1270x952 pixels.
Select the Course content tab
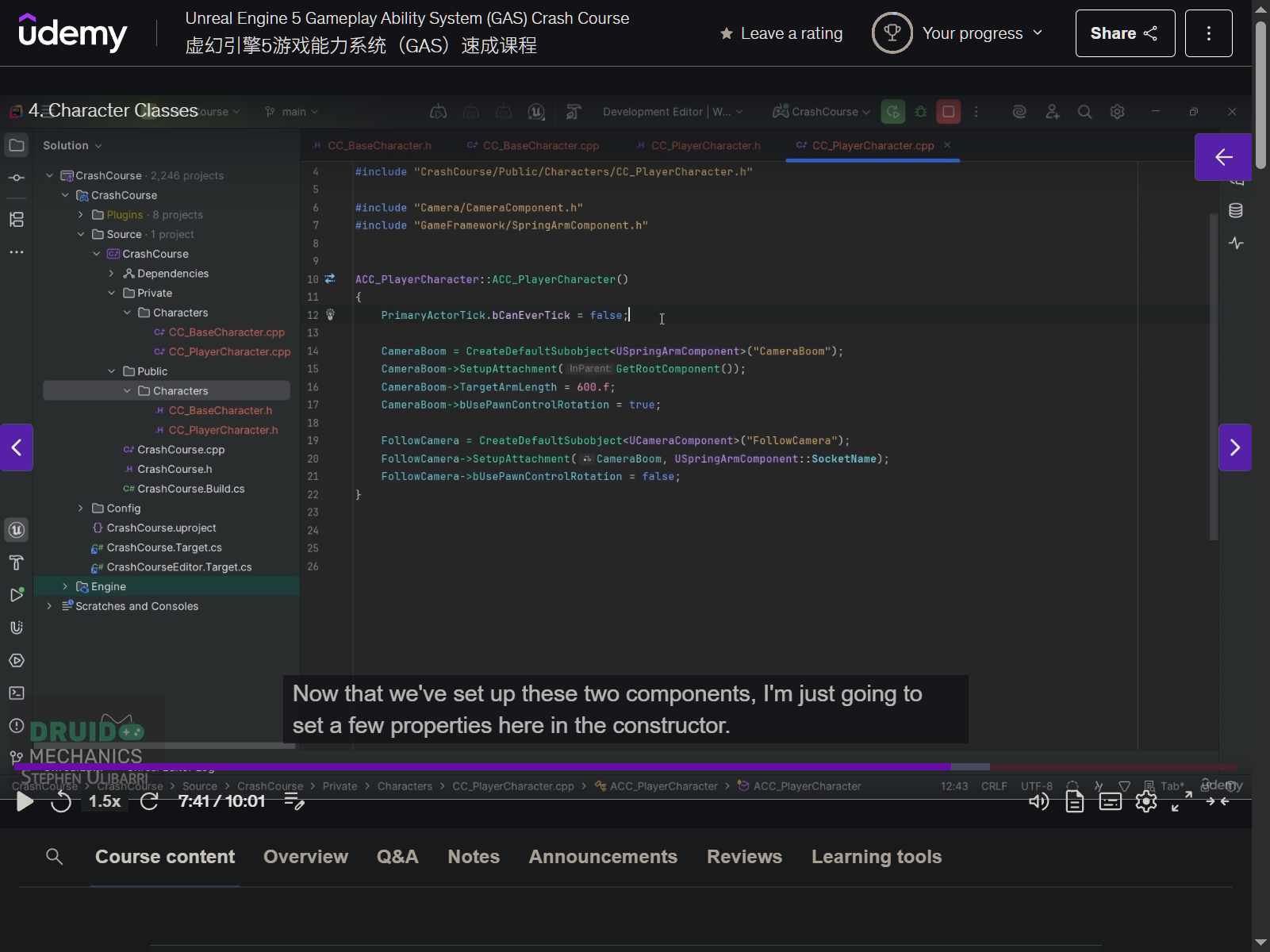(x=165, y=857)
